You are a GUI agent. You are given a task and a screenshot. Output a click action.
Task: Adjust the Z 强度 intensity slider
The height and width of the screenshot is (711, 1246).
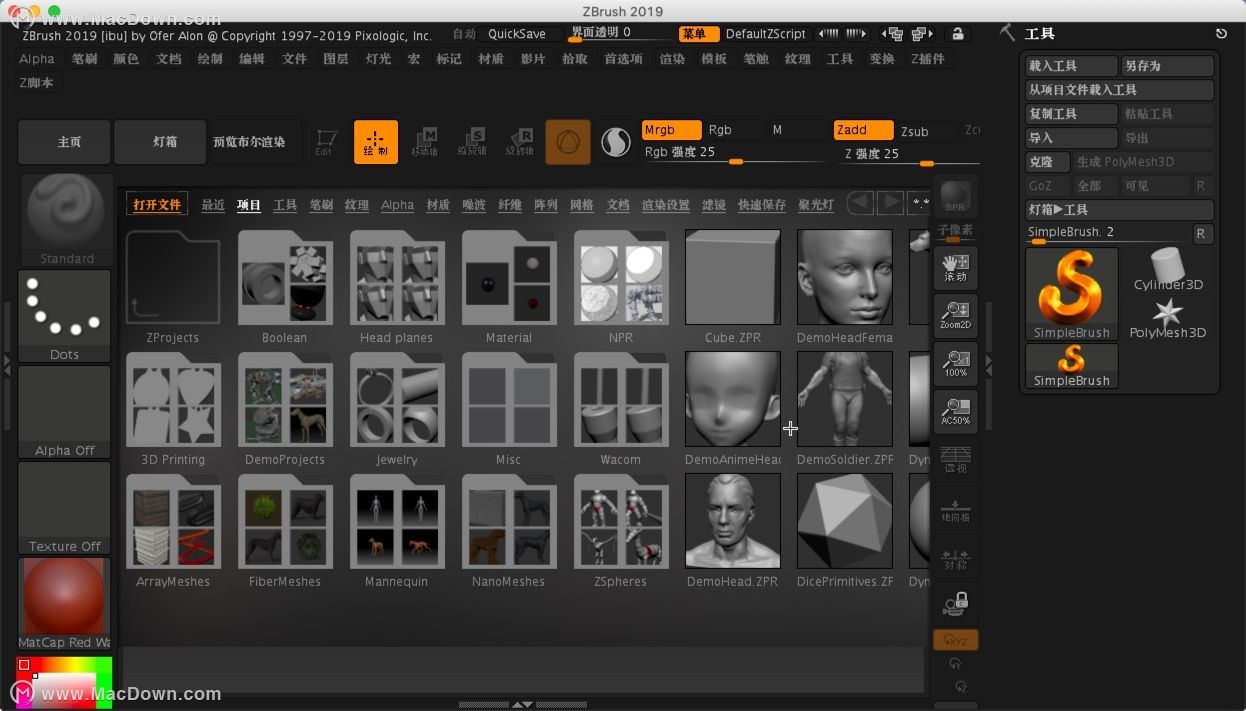[906, 154]
